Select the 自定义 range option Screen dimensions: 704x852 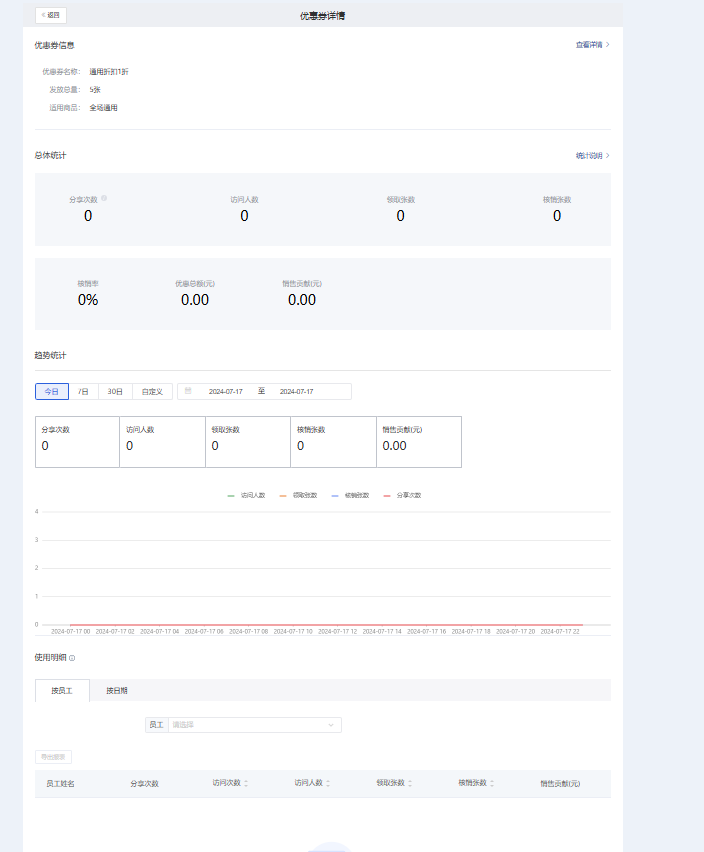coord(152,391)
